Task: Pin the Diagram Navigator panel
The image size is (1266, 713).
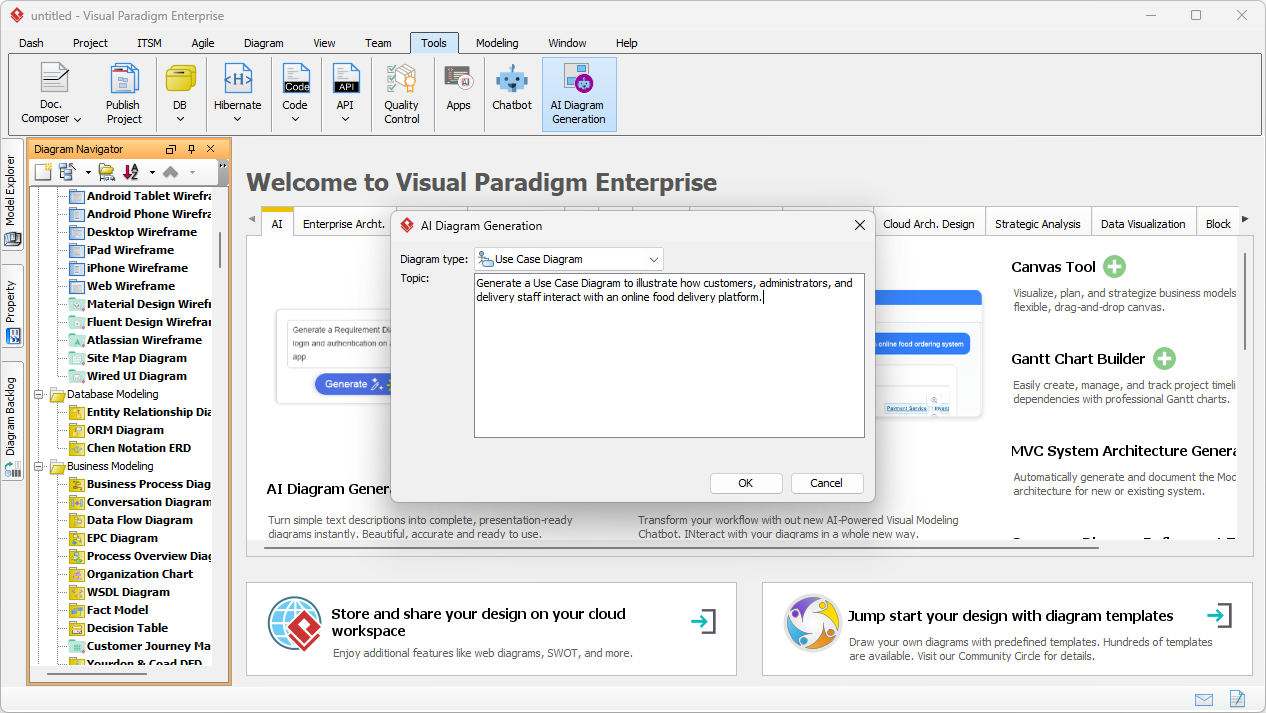Action: [190, 148]
